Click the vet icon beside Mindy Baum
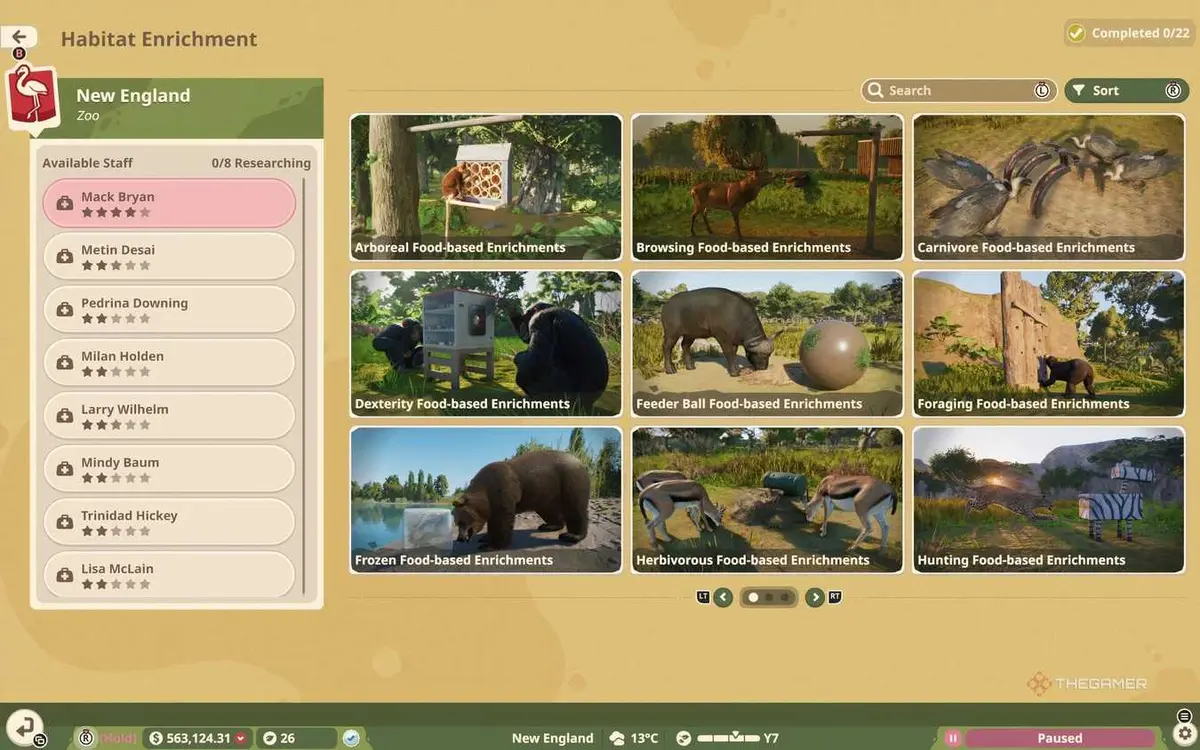The height and width of the screenshot is (750, 1200). pos(65,468)
